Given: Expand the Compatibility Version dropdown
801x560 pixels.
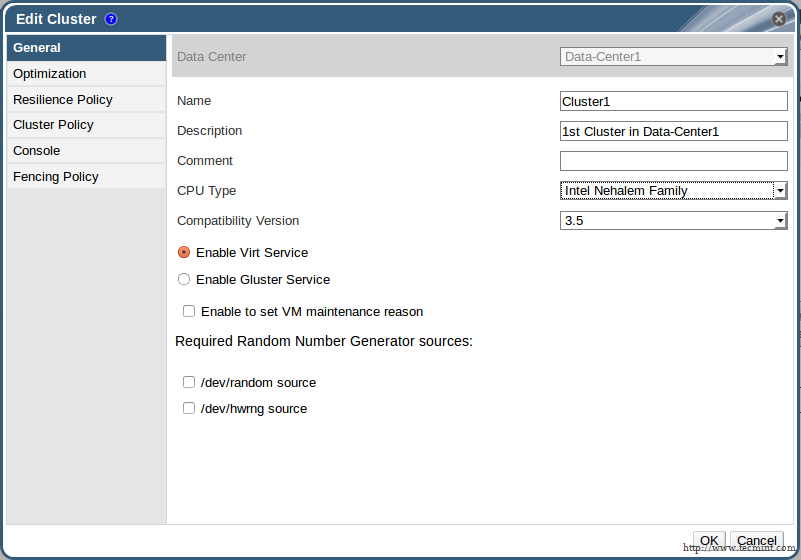Looking at the screenshot, I should [673, 221].
